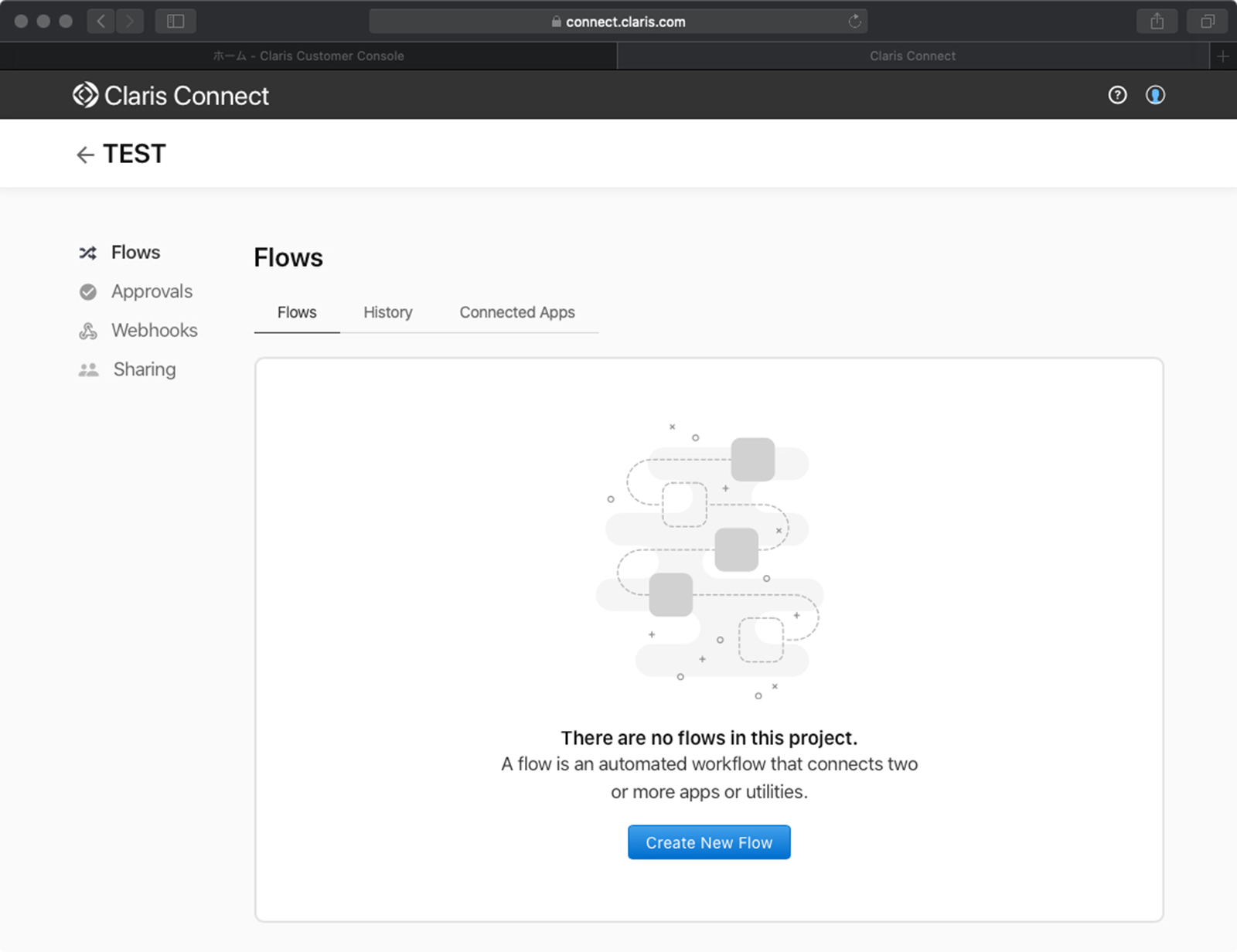
Task: Click the Safari share icon
Action: 1157,22
